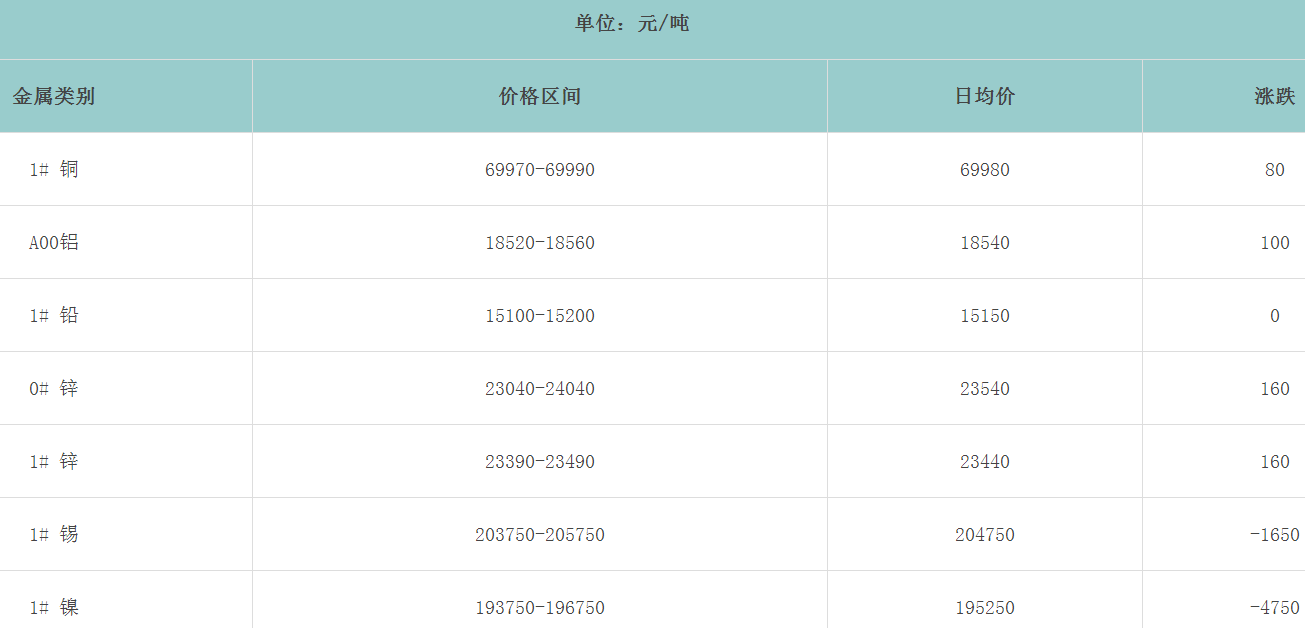
Task: Select the 日均价 column header
Action: tap(984, 97)
